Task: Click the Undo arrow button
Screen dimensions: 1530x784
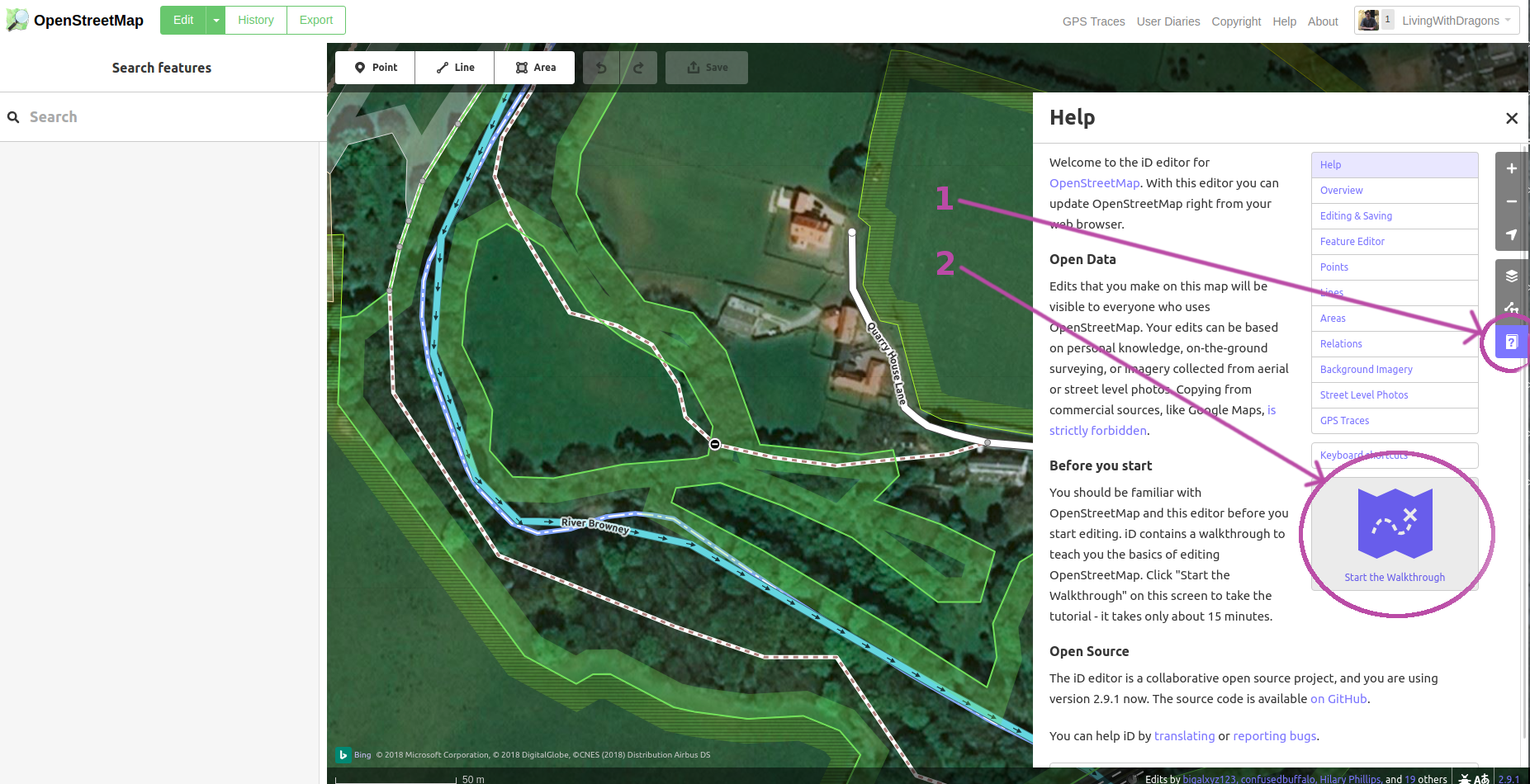Action: (x=601, y=68)
